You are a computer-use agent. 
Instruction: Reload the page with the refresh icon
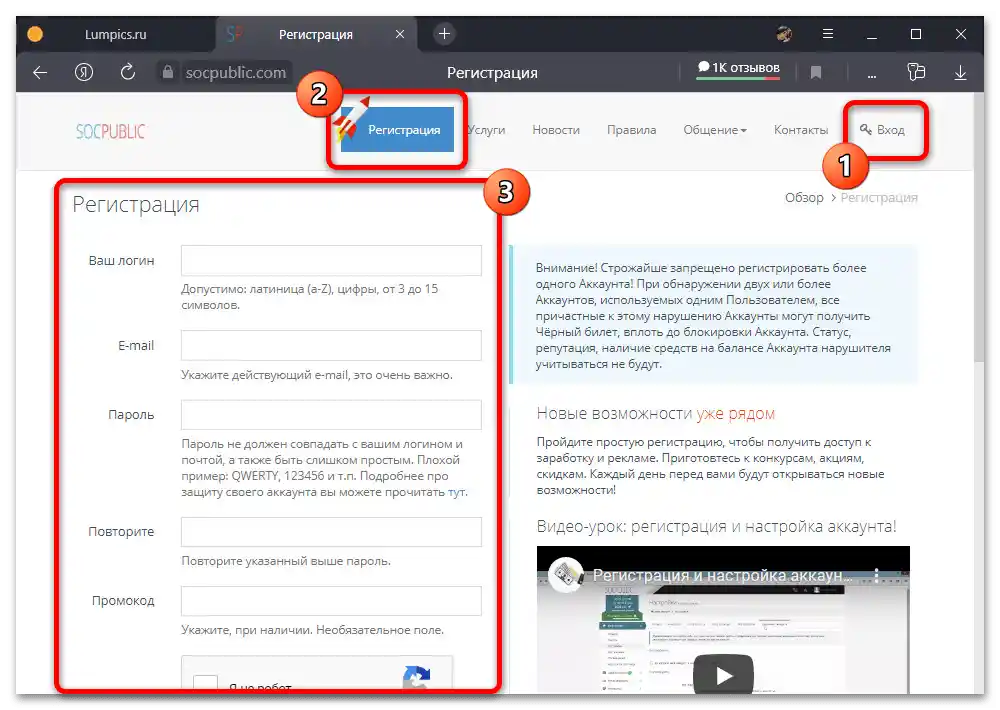(x=128, y=72)
